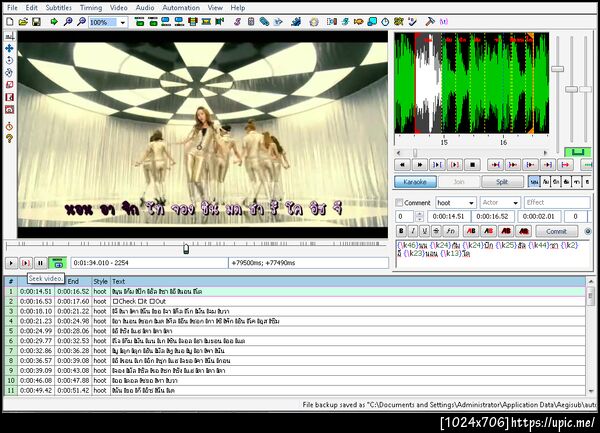The image size is (600, 433).
Task: Open Timing Post-Processor clock icon
Action: pos(385,22)
